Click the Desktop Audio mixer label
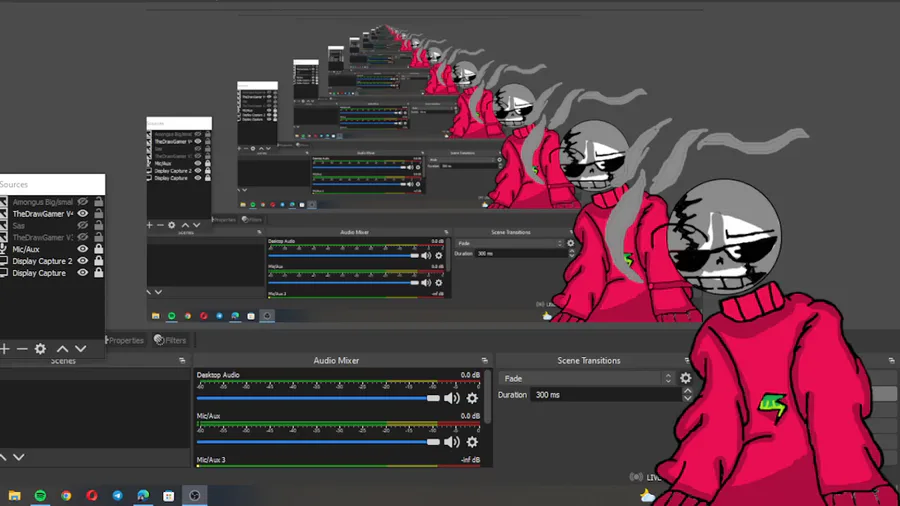Image resolution: width=900 pixels, height=506 pixels. pos(218,375)
